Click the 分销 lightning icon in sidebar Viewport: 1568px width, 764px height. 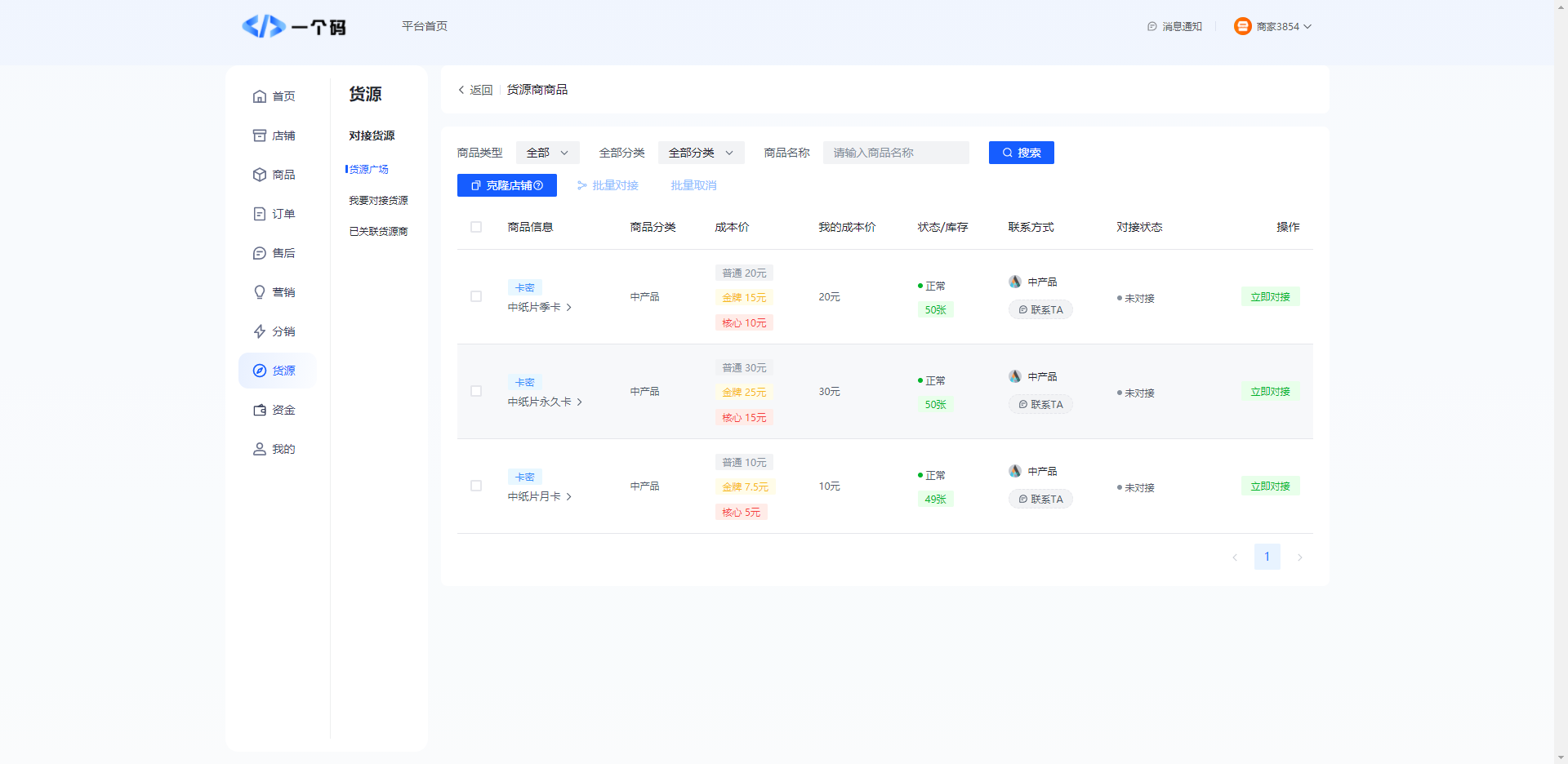click(260, 331)
